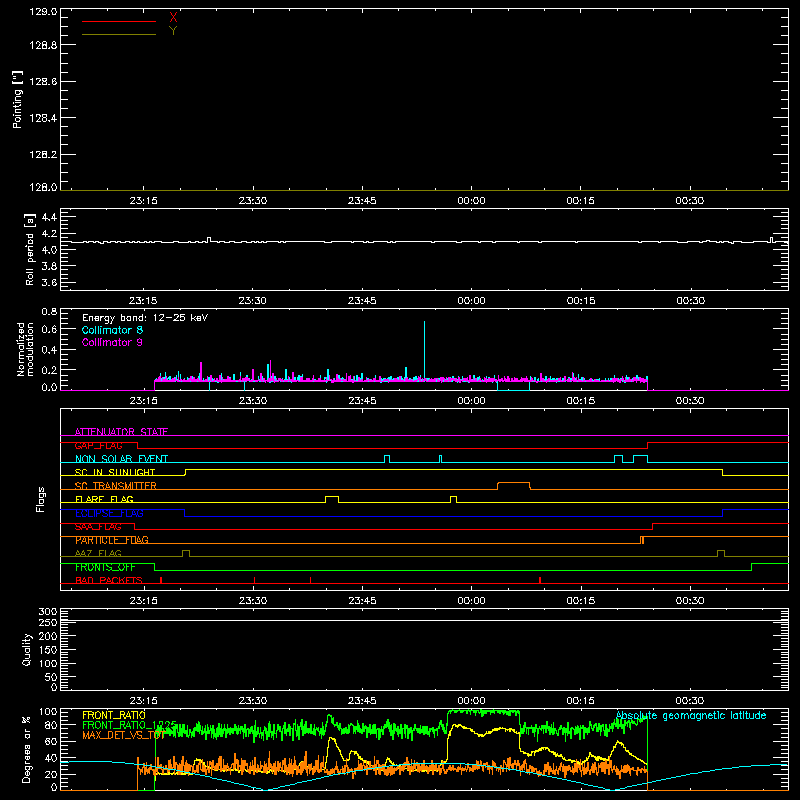Click the ATTENUATOR_STATE flag label
Viewport: 800px width, 800px height.
(x=121, y=432)
